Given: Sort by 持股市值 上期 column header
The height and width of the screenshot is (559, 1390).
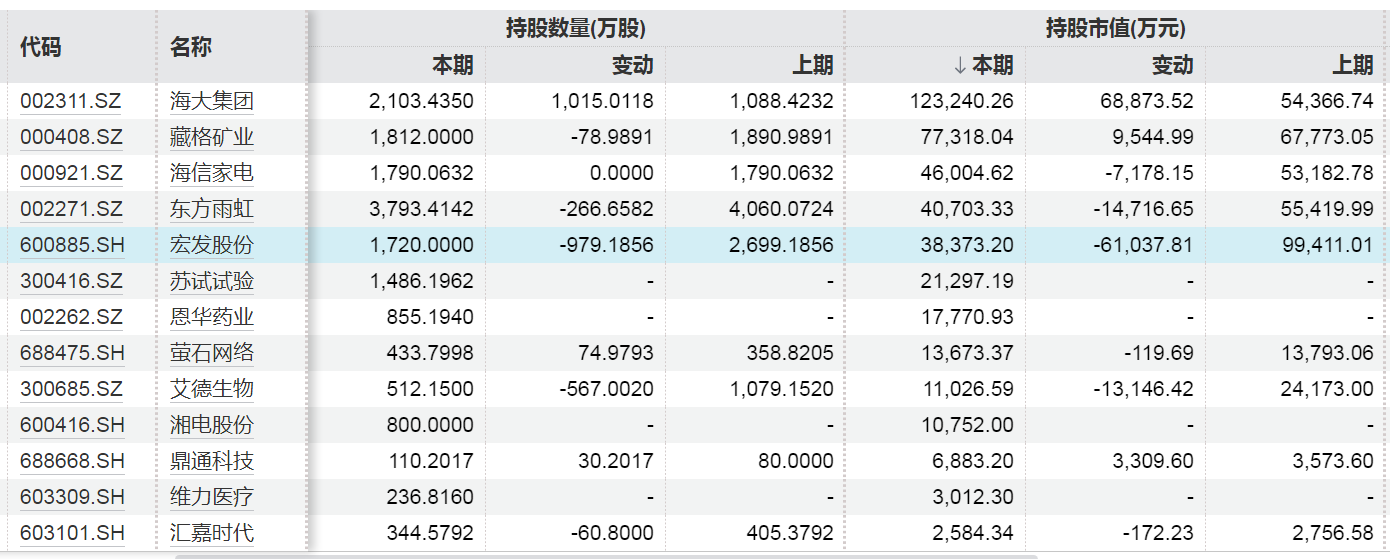Looking at the screenshot, I should (x=1353, y=65).
